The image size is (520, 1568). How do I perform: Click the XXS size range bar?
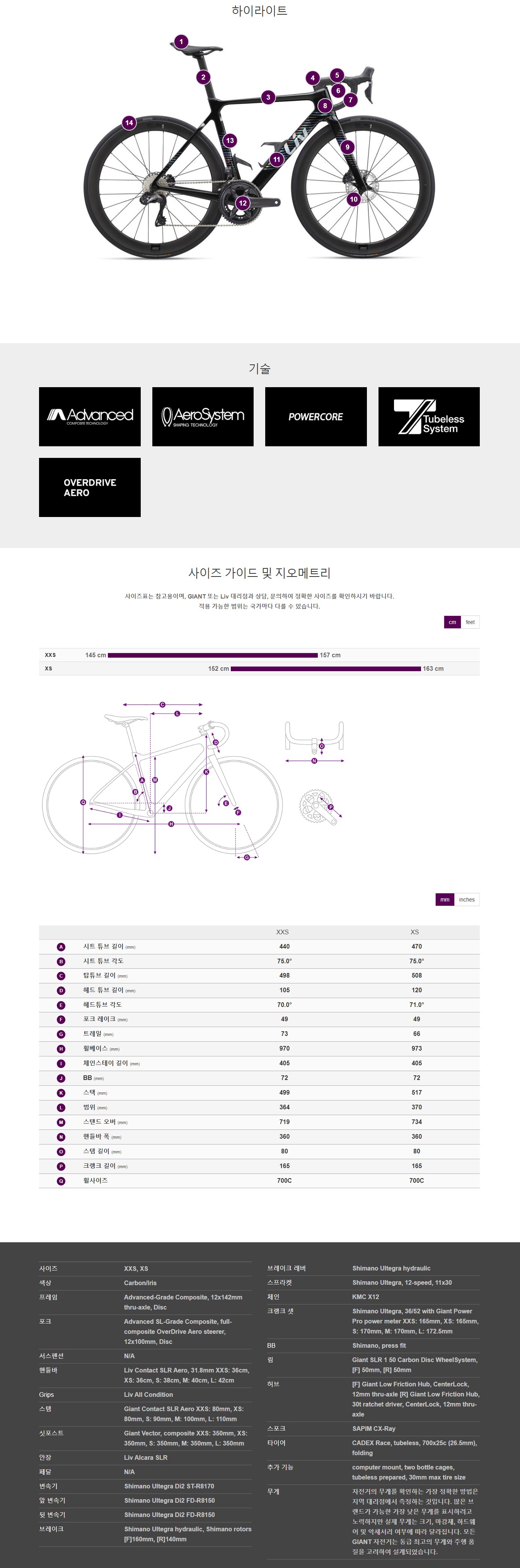[213, 656]
